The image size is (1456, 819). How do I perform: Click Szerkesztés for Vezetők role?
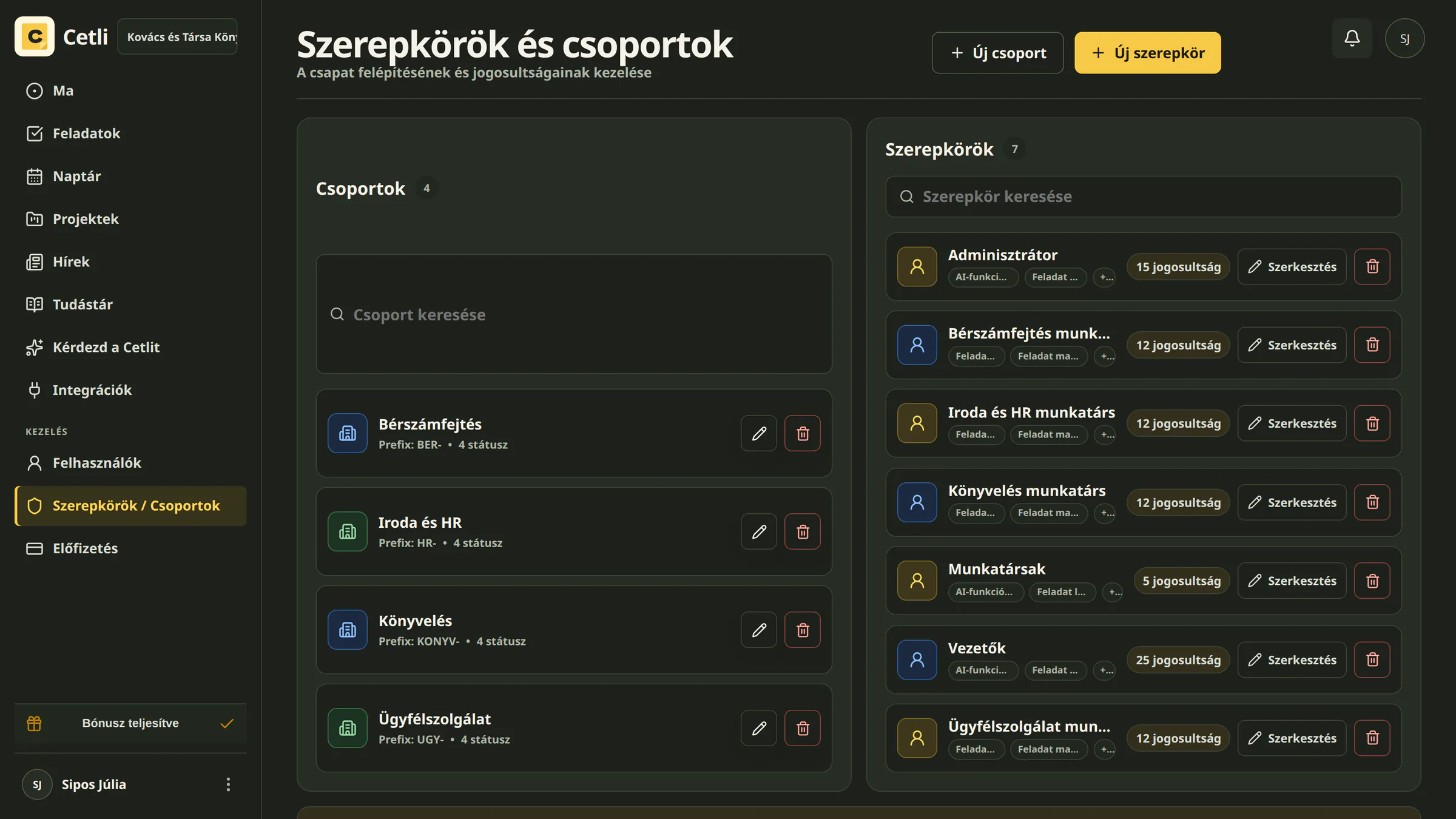(1292, 659)
